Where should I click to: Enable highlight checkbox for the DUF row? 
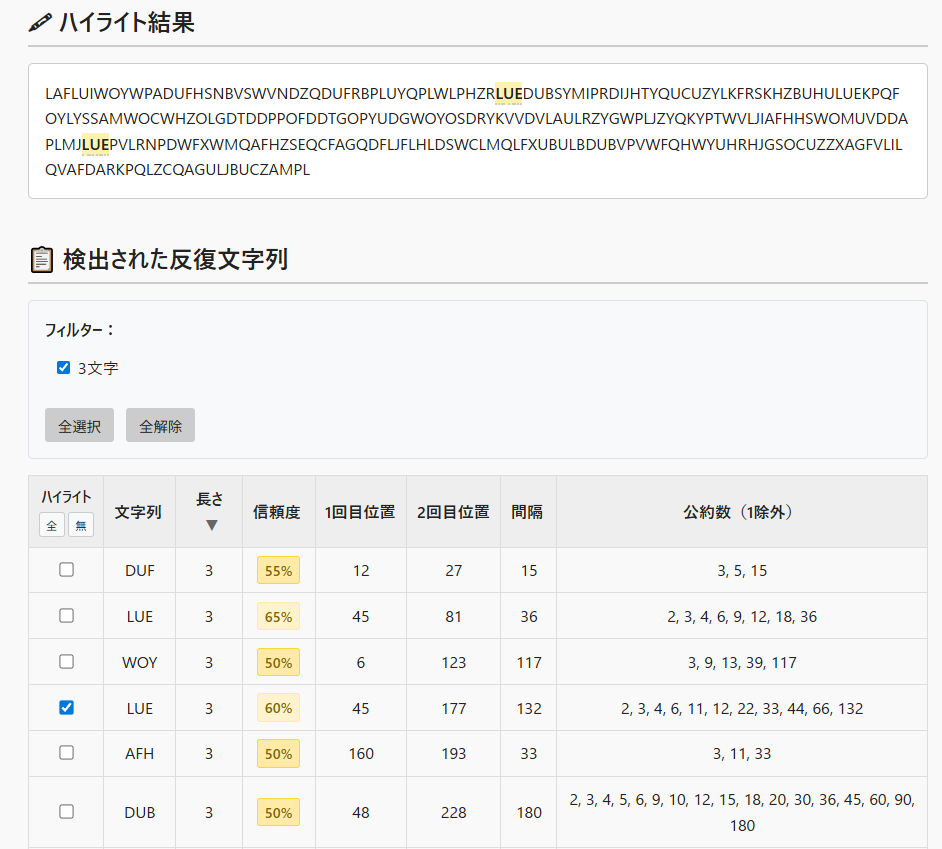pyautogui.click(x=66, y=570)
